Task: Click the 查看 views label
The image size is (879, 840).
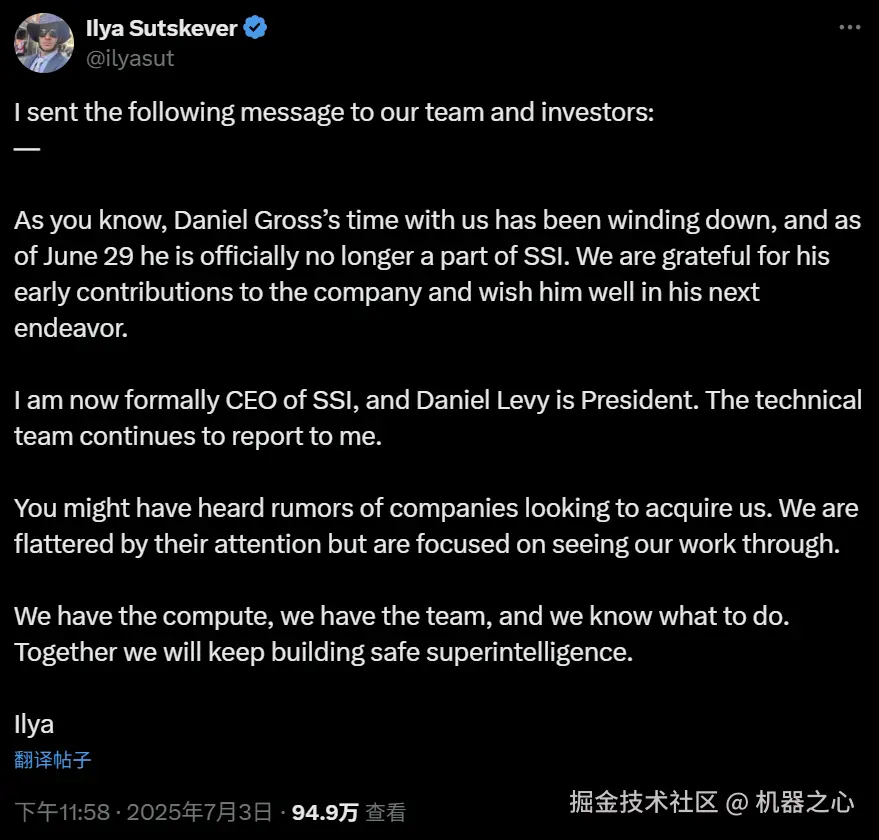Action: coord(385,811)
